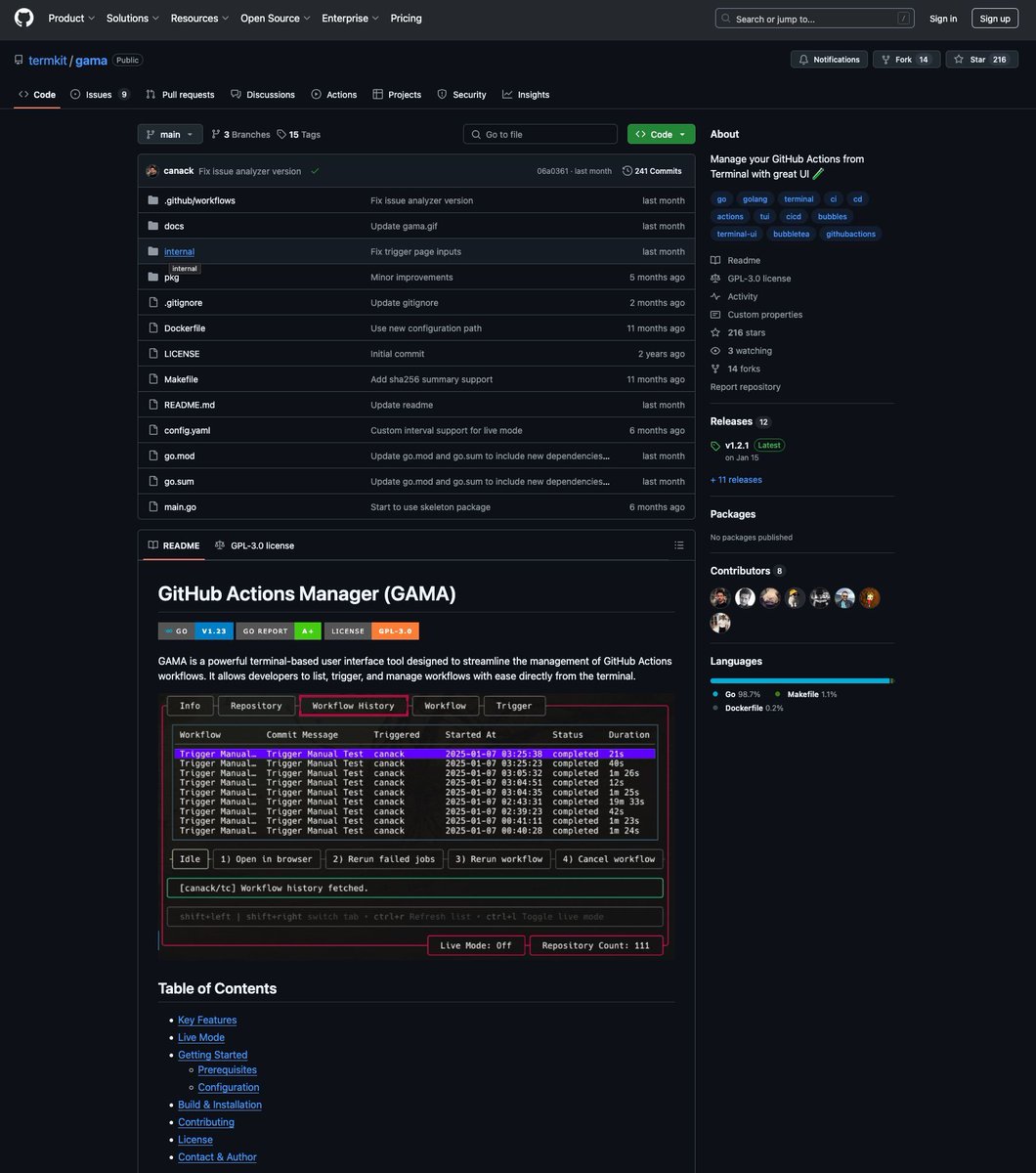Open the .github/workflows folder icon

click(x=153, y=200)
